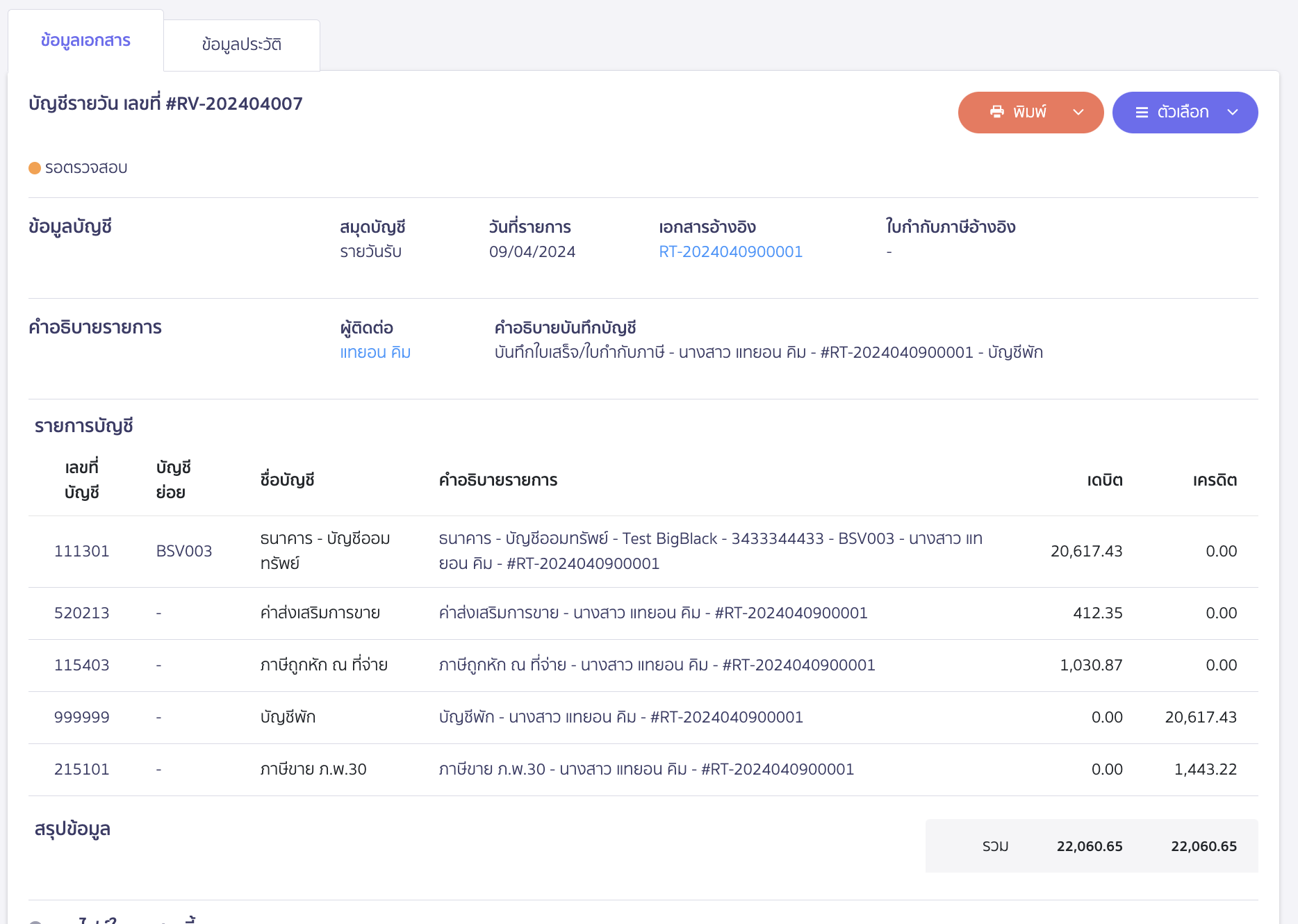The width and height of the screenshot is (1298, 924).
Task: Click total debit 22,060.65
Action: click(1090, 846)
